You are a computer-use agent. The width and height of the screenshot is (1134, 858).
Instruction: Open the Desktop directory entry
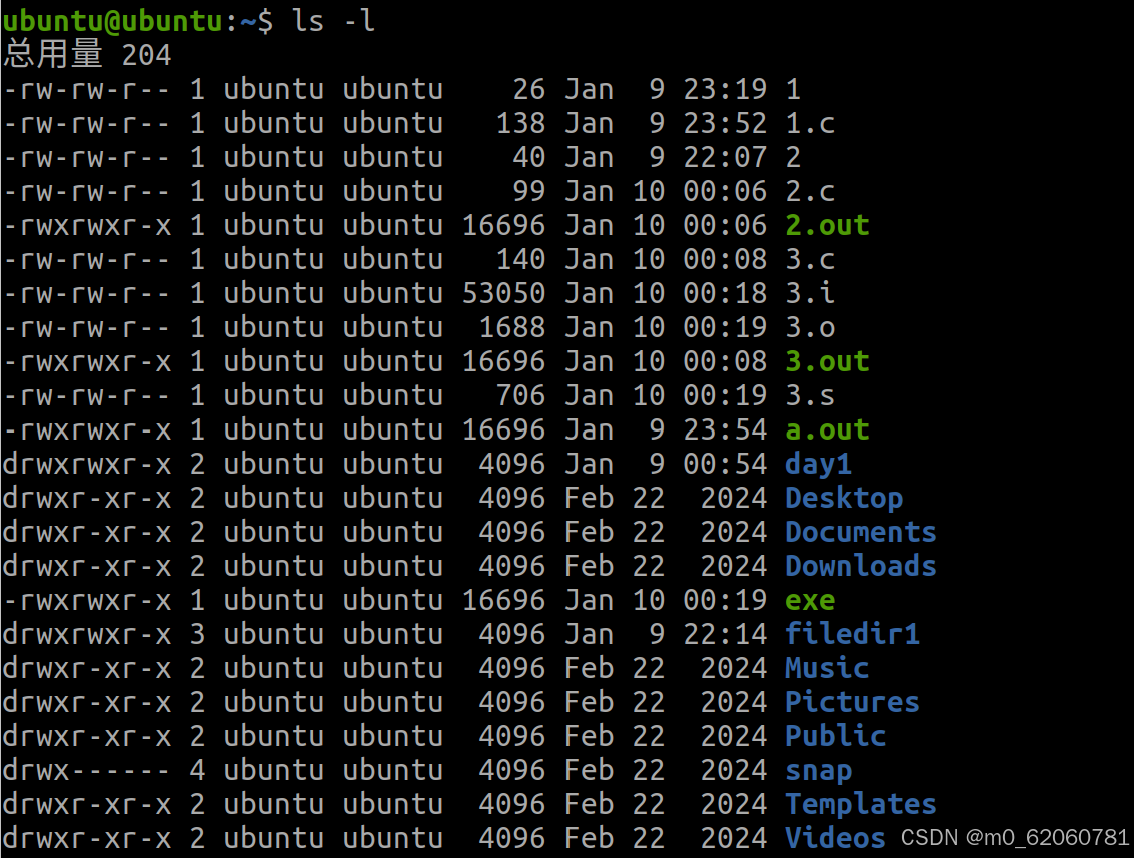(x=843, y=497)
